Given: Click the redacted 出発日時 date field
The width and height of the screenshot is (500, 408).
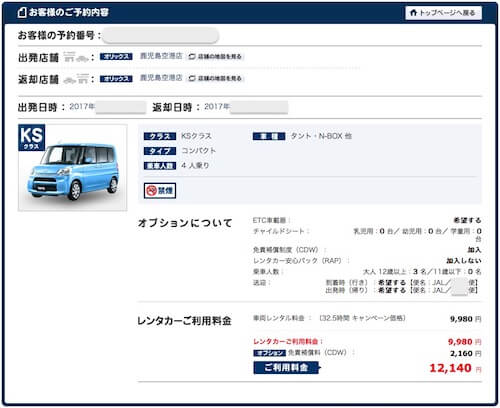Looking at the screenshot, I should click(121, 107).
